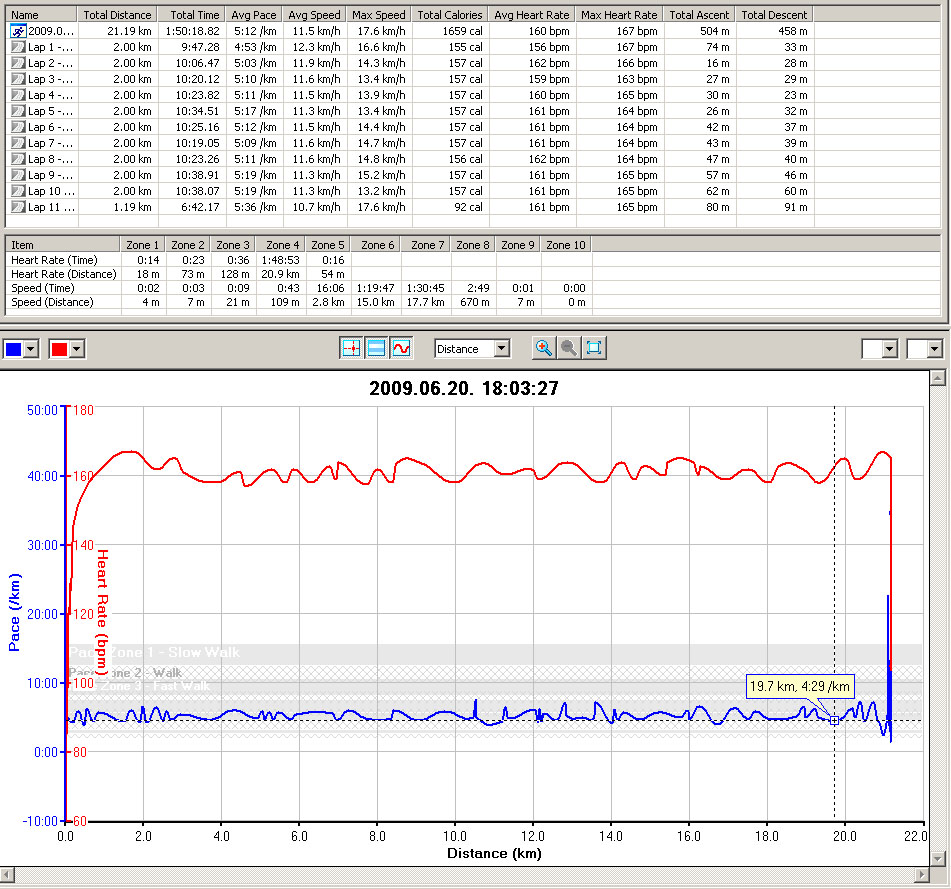The width and height of the screenshot is (951, 889).
Task: Click the zoom out magnifier icon
Action: tap(569, 348)
